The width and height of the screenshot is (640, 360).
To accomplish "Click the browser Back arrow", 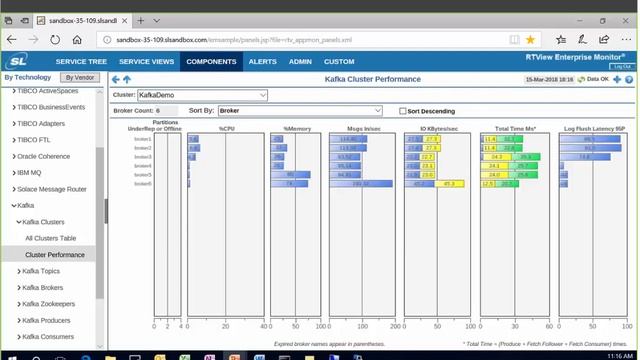I will click(12, 40).
